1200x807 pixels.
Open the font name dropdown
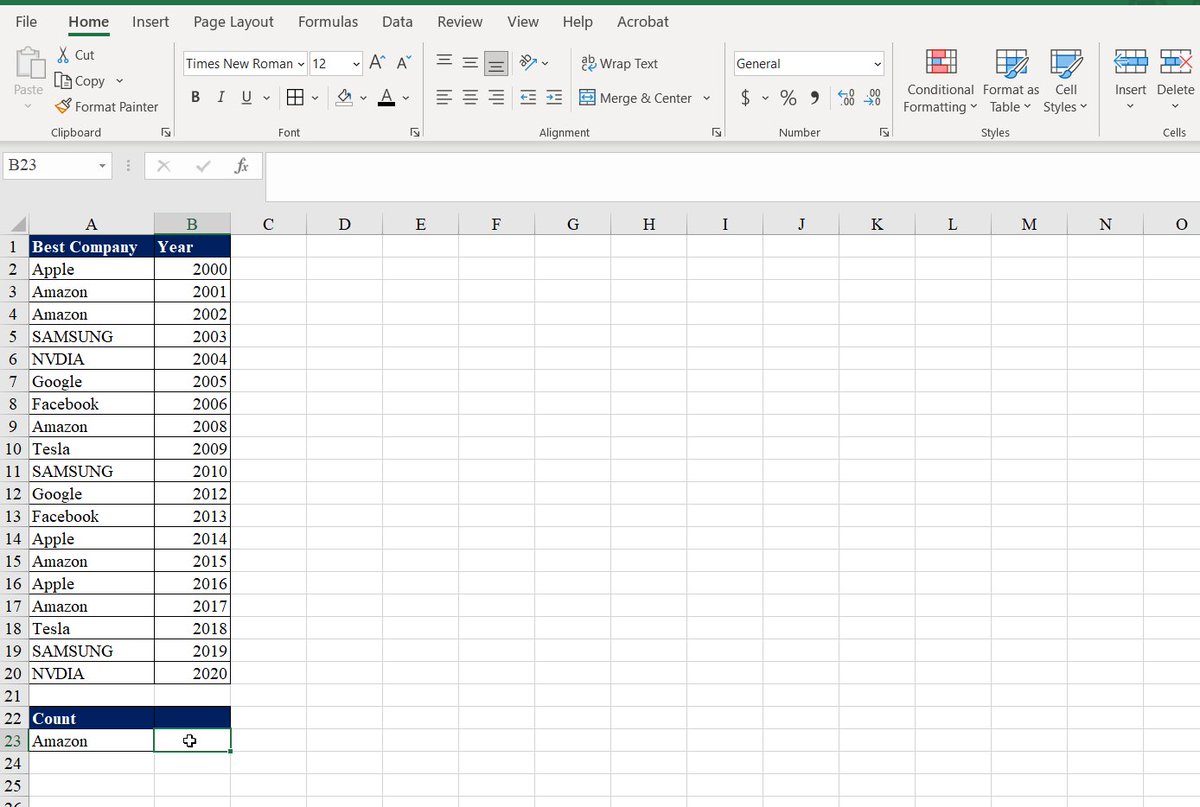302,64
